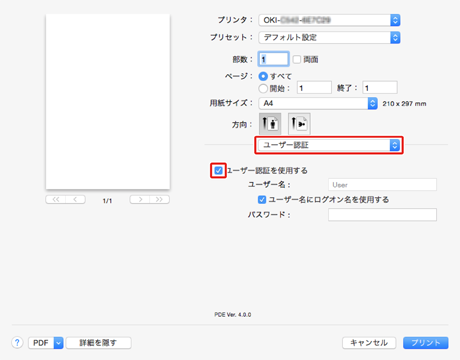Open the プリンタ OKI dropdown
The height and width of the screenshot is (360, 460).
(329, 20)
